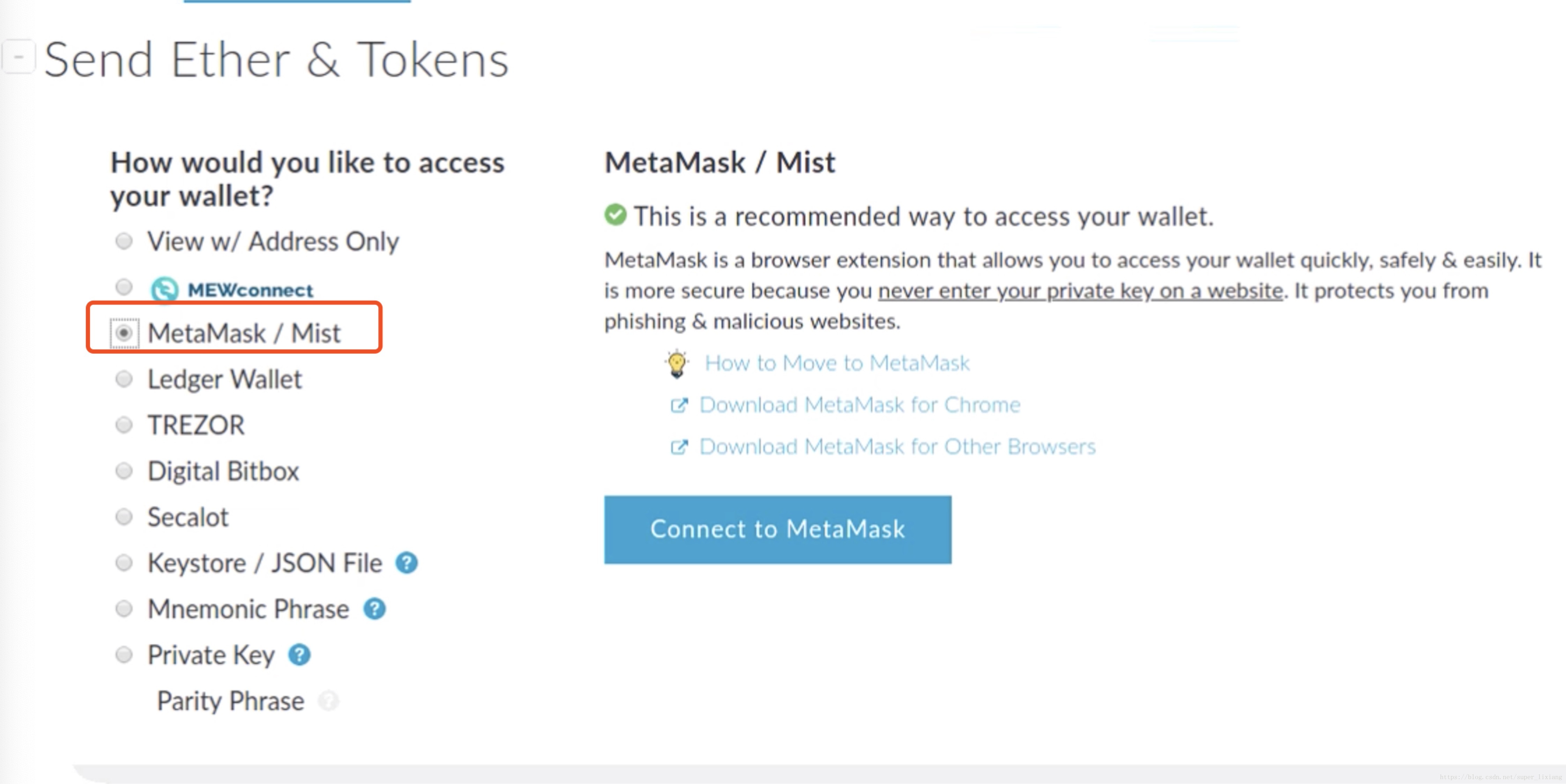Open How to Move to MetaMask link
1566x784 pixels.
836,363
